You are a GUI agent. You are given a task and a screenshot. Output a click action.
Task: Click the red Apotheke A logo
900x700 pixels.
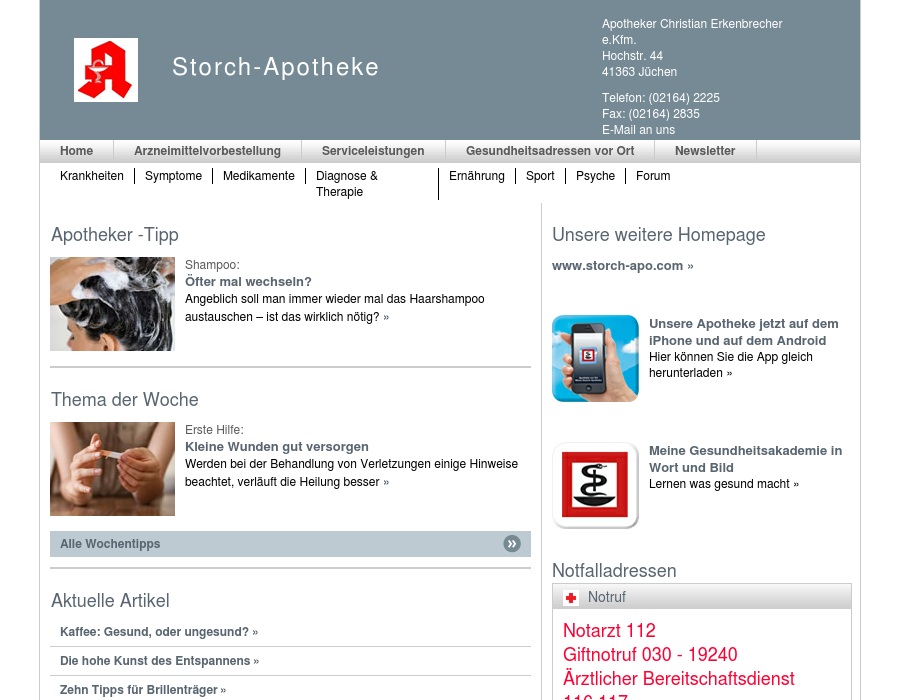coord(106,70)
